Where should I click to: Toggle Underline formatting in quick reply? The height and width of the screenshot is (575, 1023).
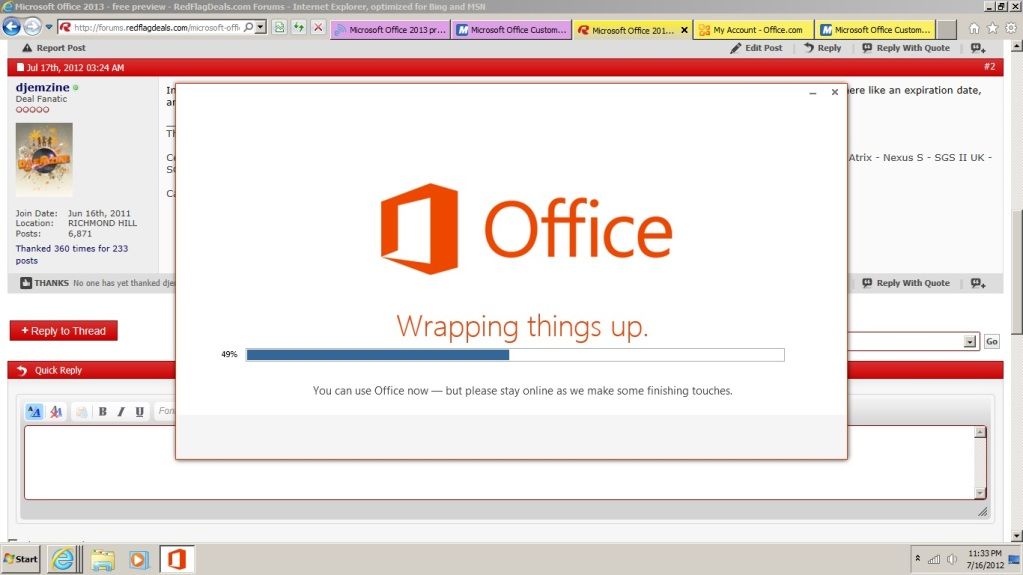click(x=139, y=411)
